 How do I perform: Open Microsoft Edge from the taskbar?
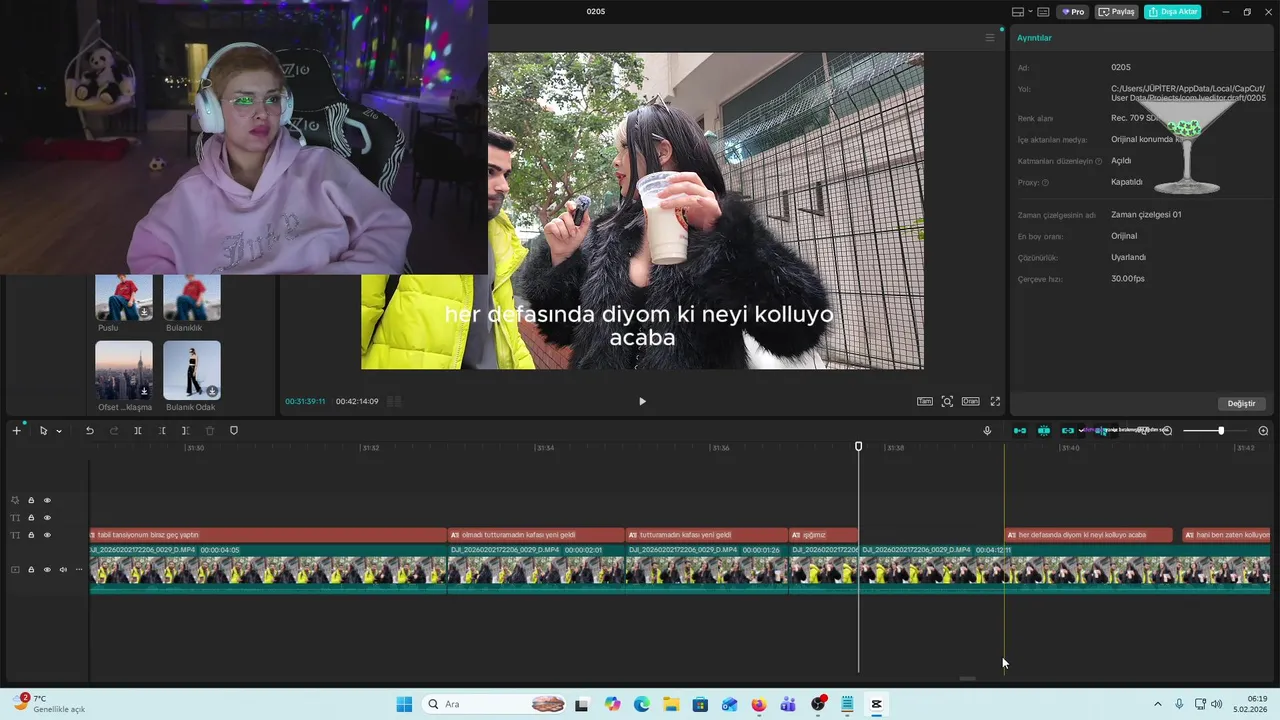[x=642, y=704]
